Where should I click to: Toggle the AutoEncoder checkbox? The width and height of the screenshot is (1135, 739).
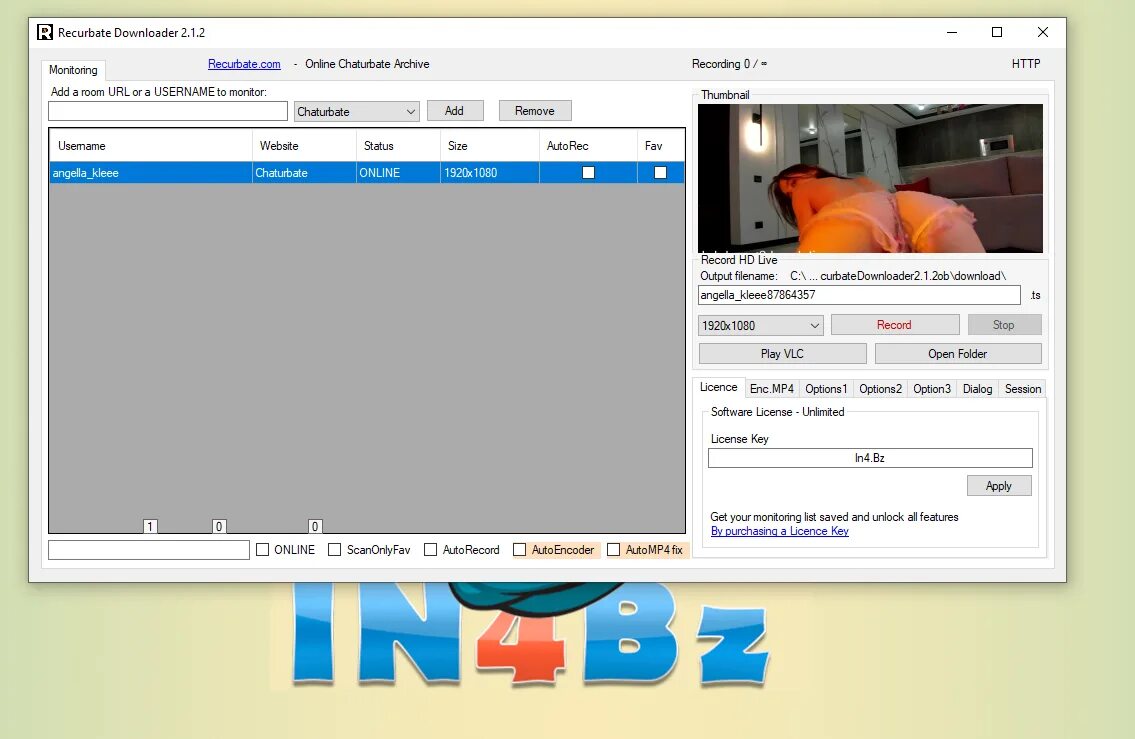point(520,549)
